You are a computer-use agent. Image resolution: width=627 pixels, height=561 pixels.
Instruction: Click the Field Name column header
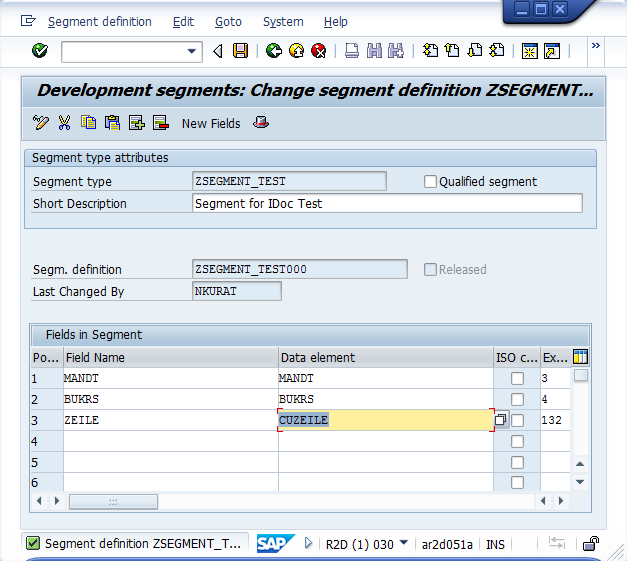point(171,357)
